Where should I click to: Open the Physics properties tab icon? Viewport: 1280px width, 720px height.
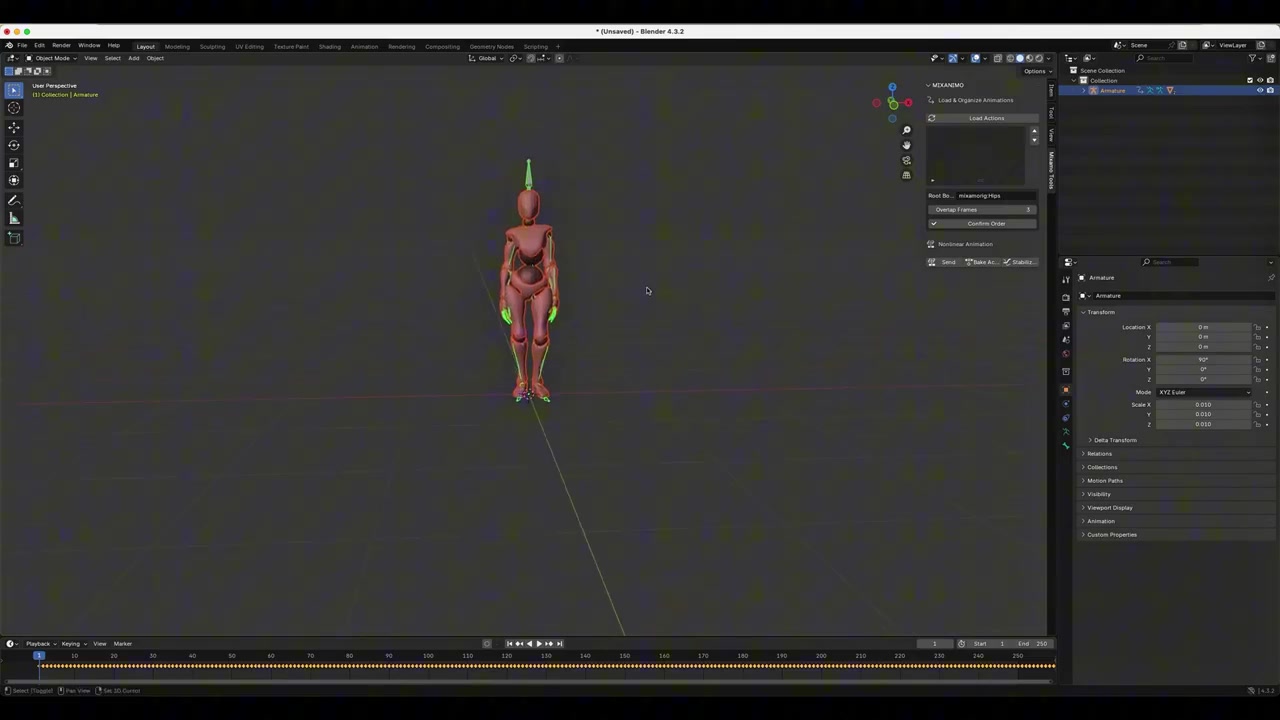(x=1066, y=404)
